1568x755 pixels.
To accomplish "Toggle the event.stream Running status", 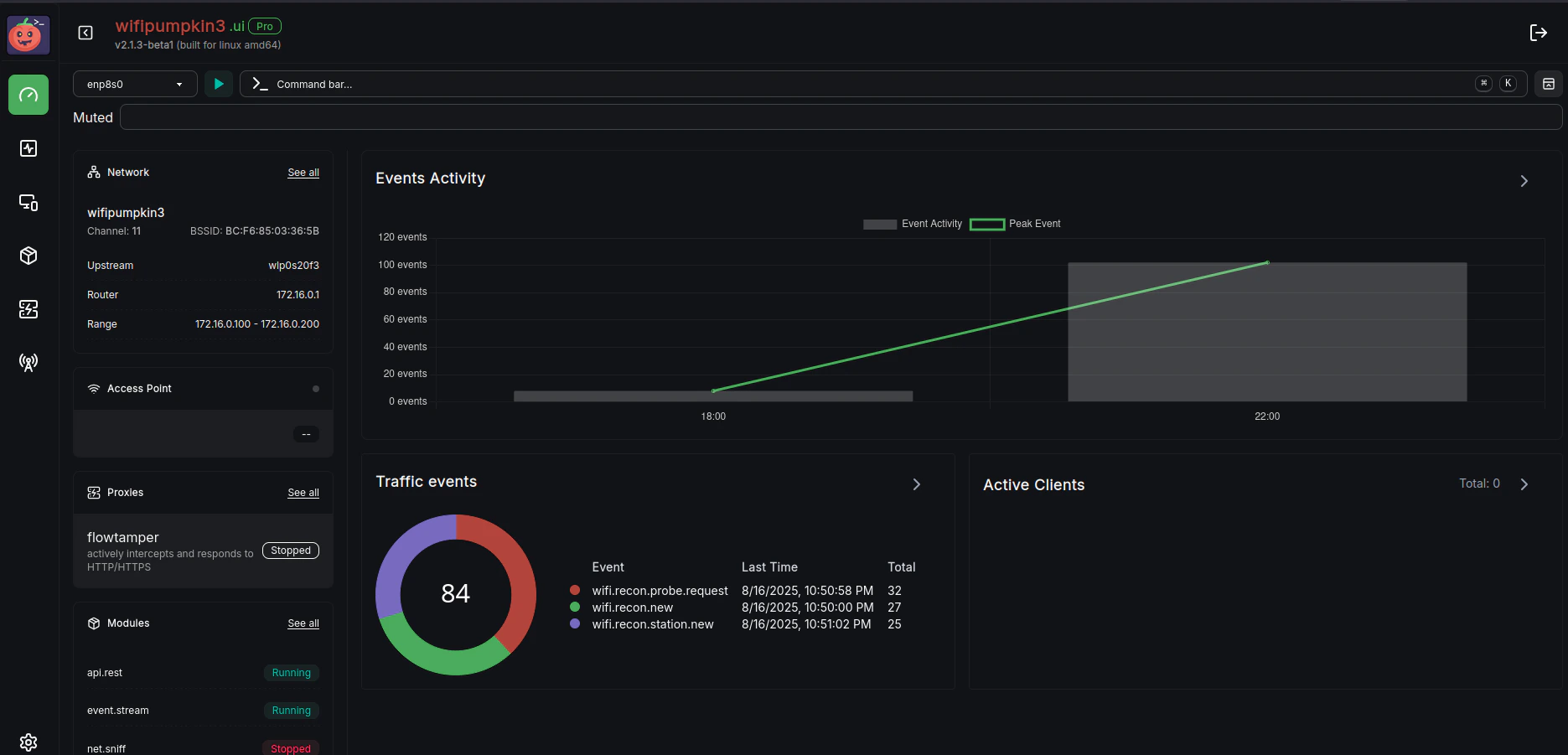I will point(291,711).
